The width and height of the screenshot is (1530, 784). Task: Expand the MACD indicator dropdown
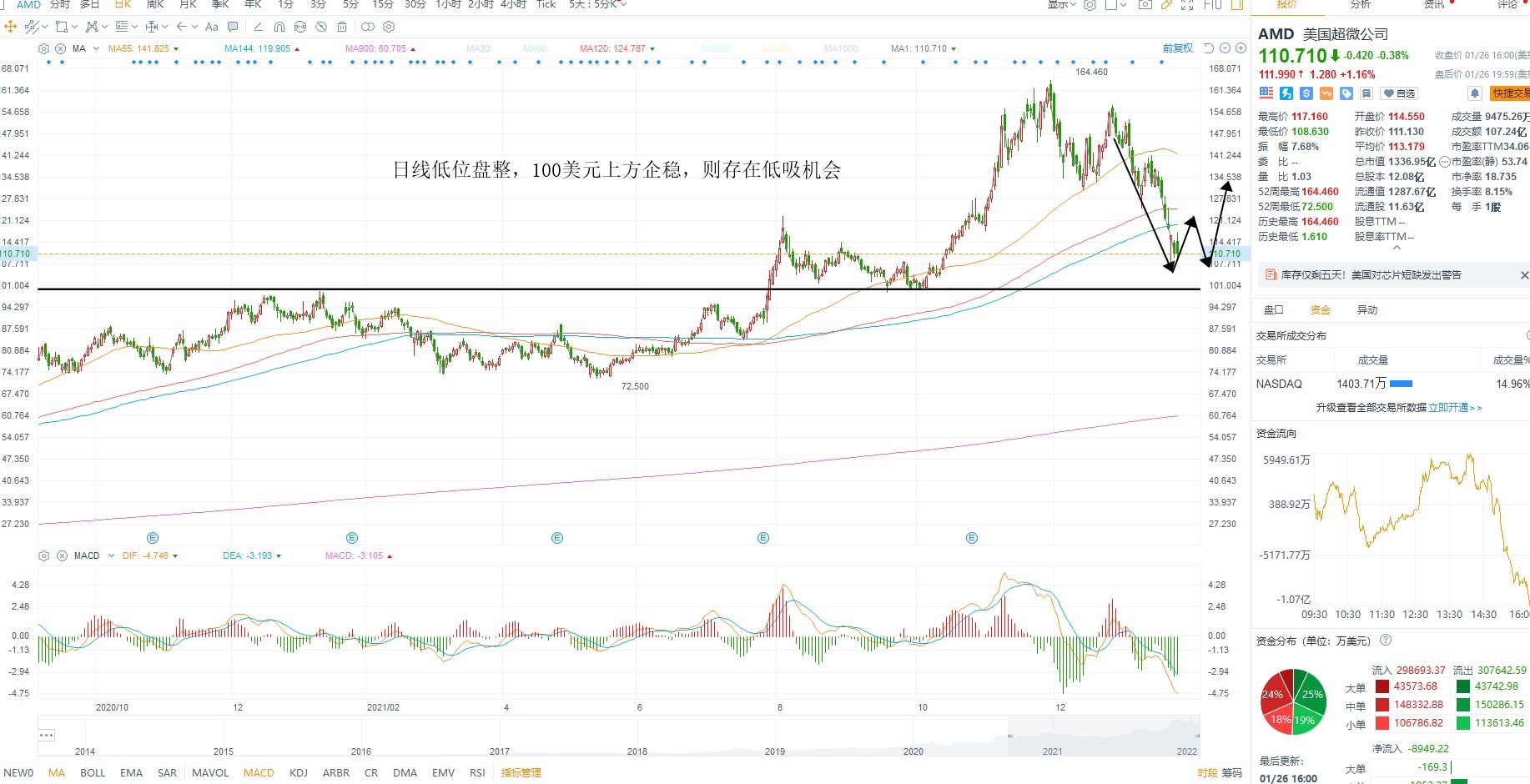coord(111,555)
